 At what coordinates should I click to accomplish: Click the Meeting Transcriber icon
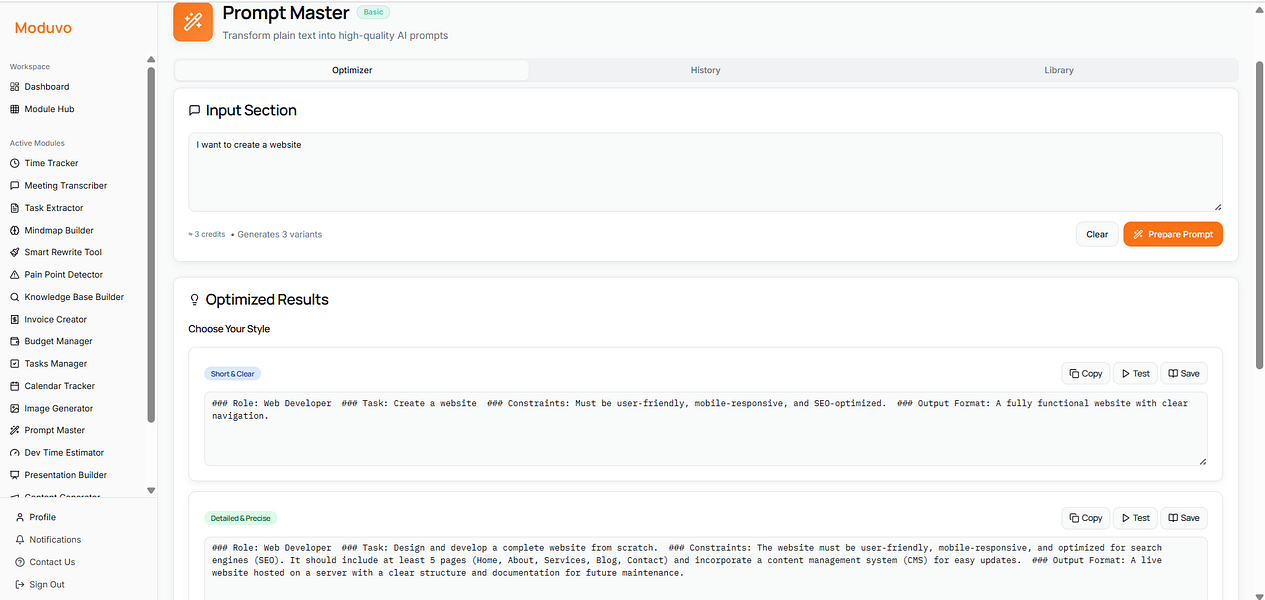coord(15,186)
